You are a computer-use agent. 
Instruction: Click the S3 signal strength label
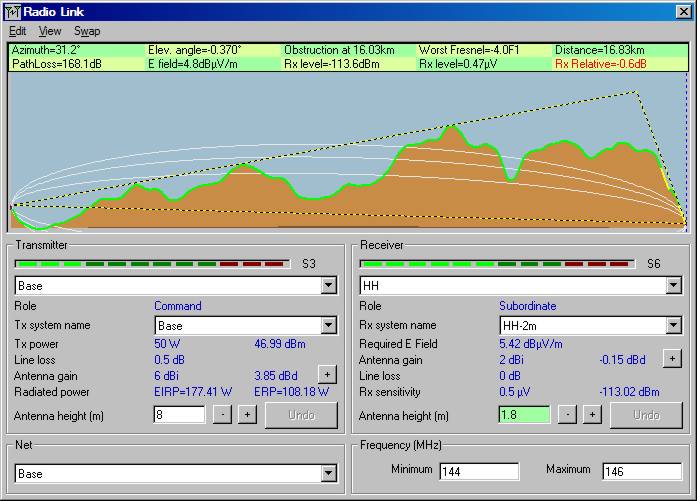tap(309, 264)
